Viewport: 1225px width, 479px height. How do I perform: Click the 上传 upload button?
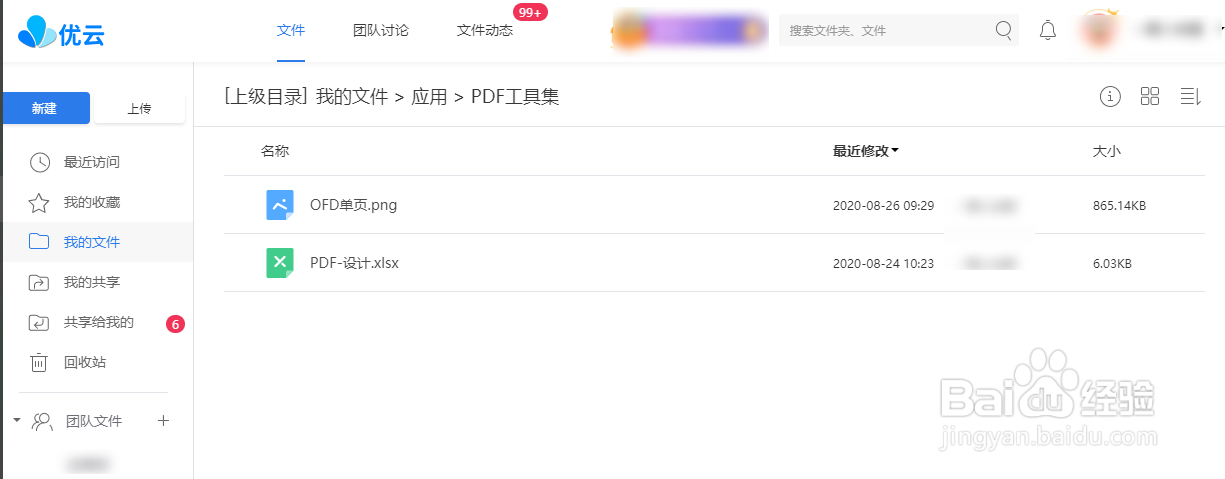click(138, 108)
